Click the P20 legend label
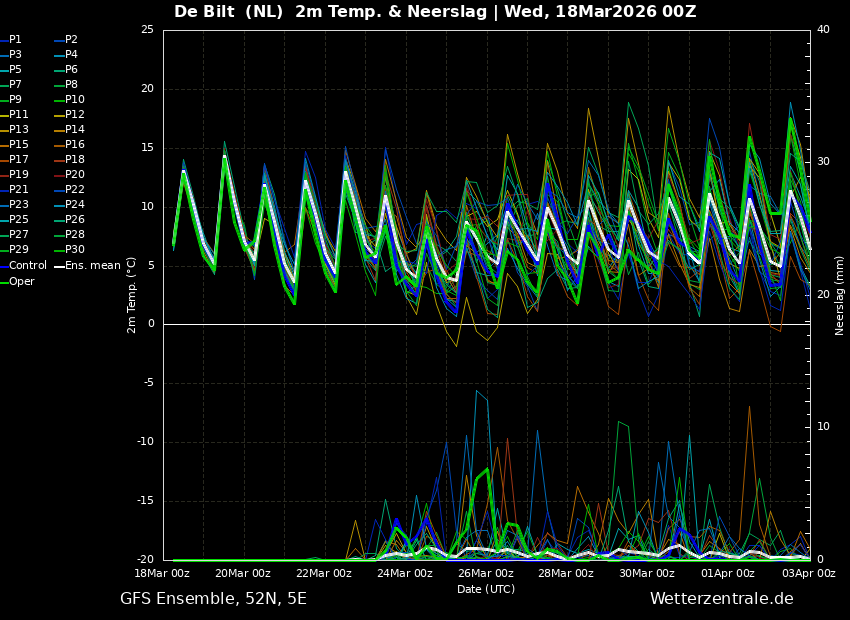The width and height of the screenshot is (850, 620). point(75,175)
